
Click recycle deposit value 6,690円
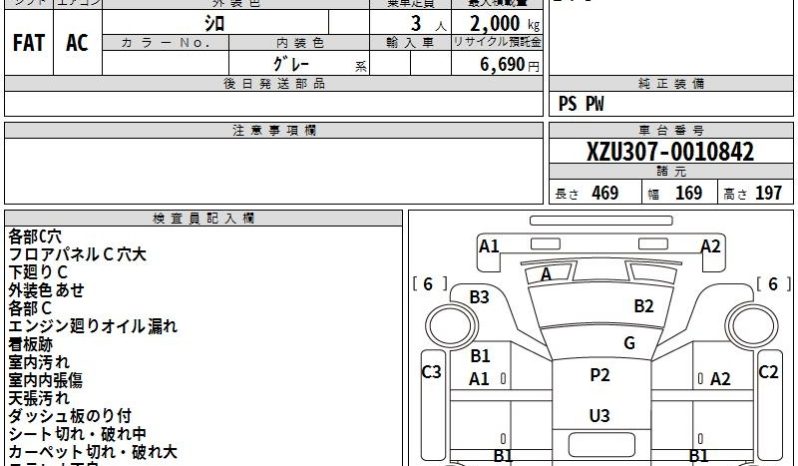tap(509, 64)
